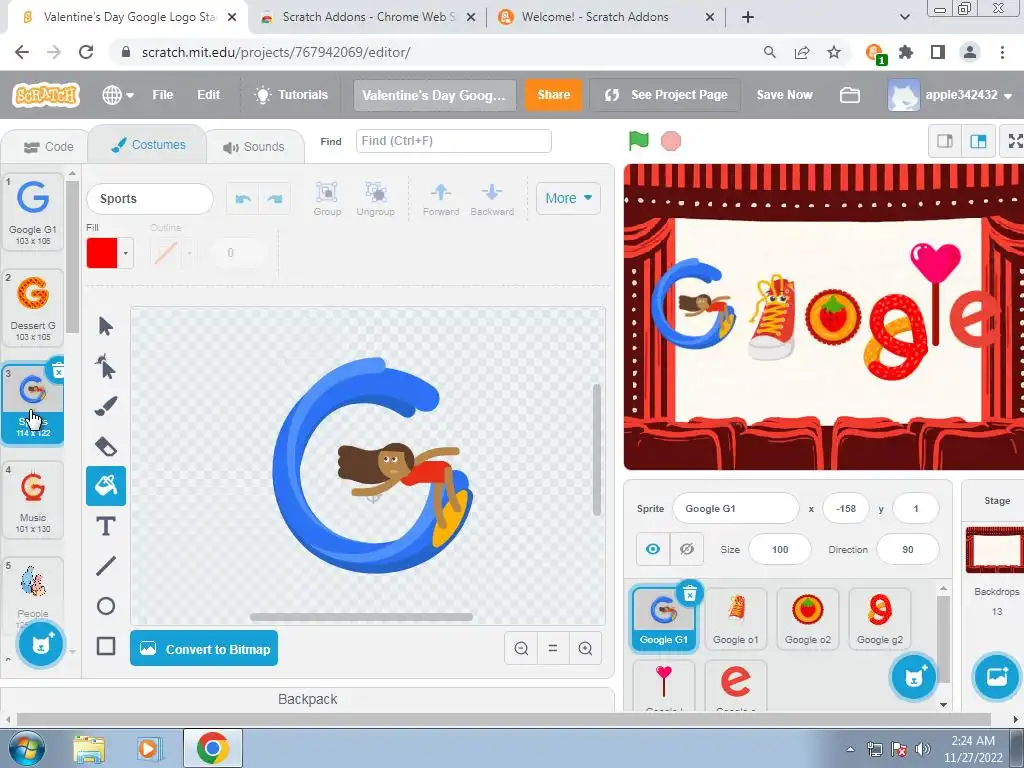The image size is (1024, 768).
Task: Select the arrow Select tool
Action: pos(105,326)
